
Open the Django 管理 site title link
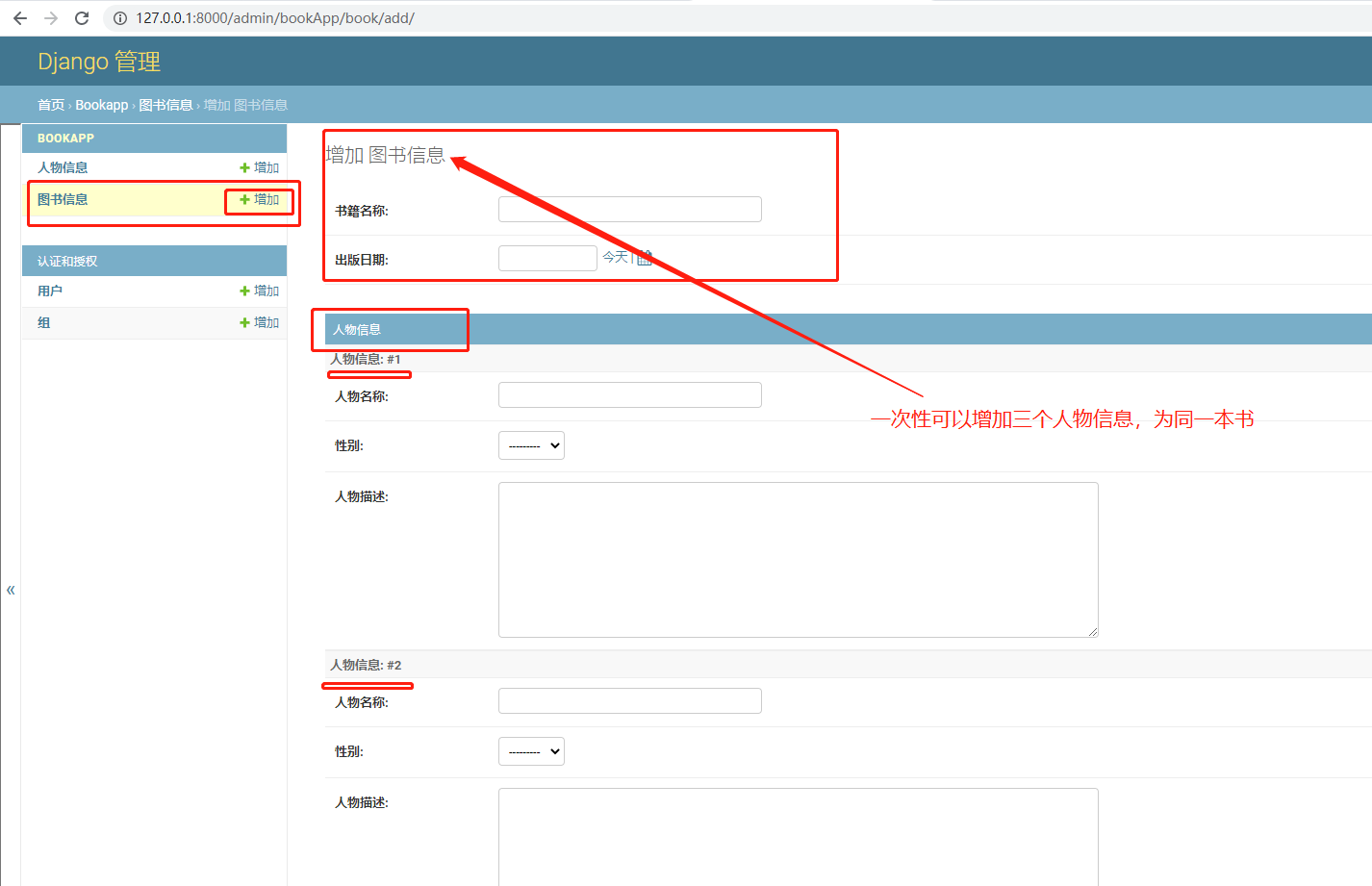pyautogui.click(x=99, y=62)
